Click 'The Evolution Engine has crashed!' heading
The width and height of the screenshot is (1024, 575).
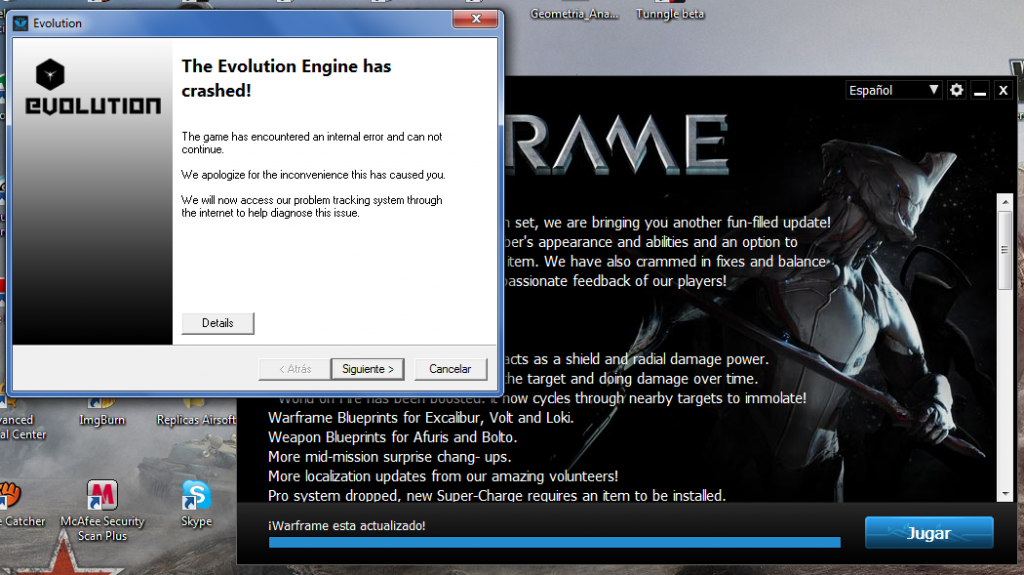click(x=286, y=78)
